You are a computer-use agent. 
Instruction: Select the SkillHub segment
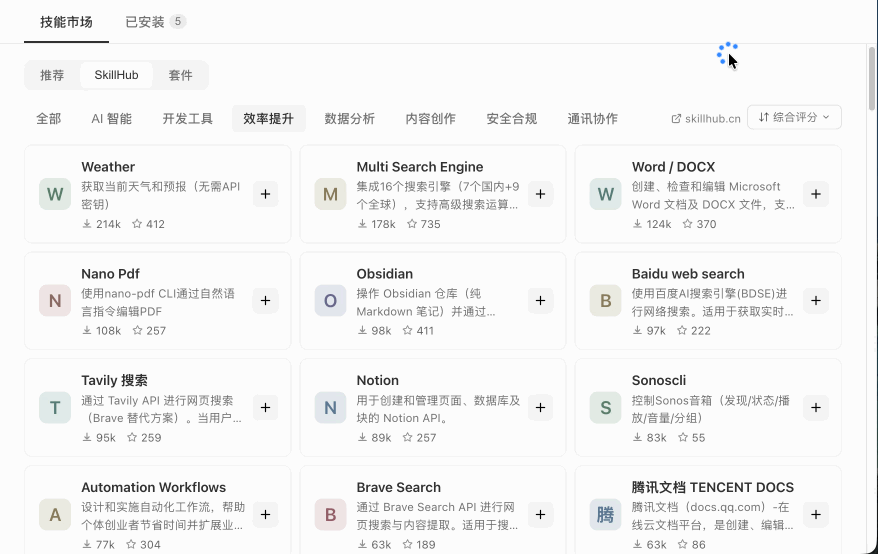(116, 75)
